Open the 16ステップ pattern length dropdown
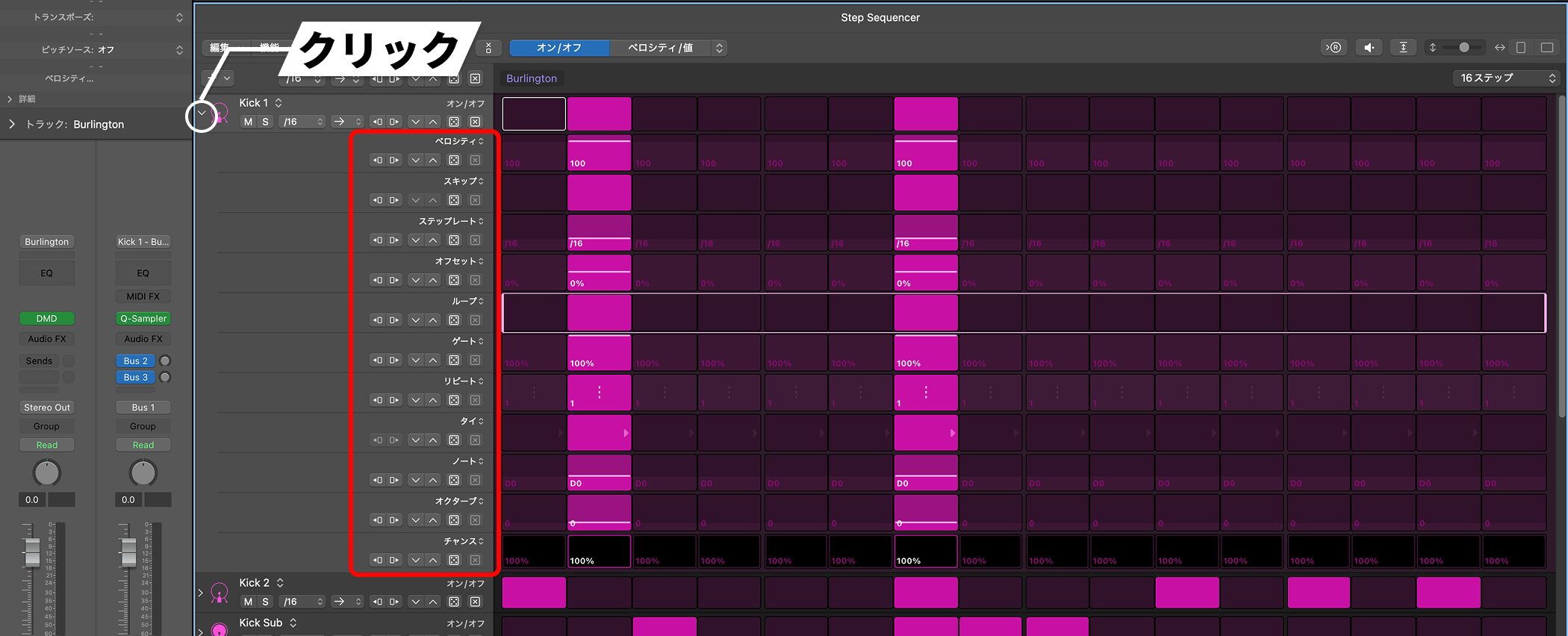The image size is (1568, 636). click(1507, 78)
